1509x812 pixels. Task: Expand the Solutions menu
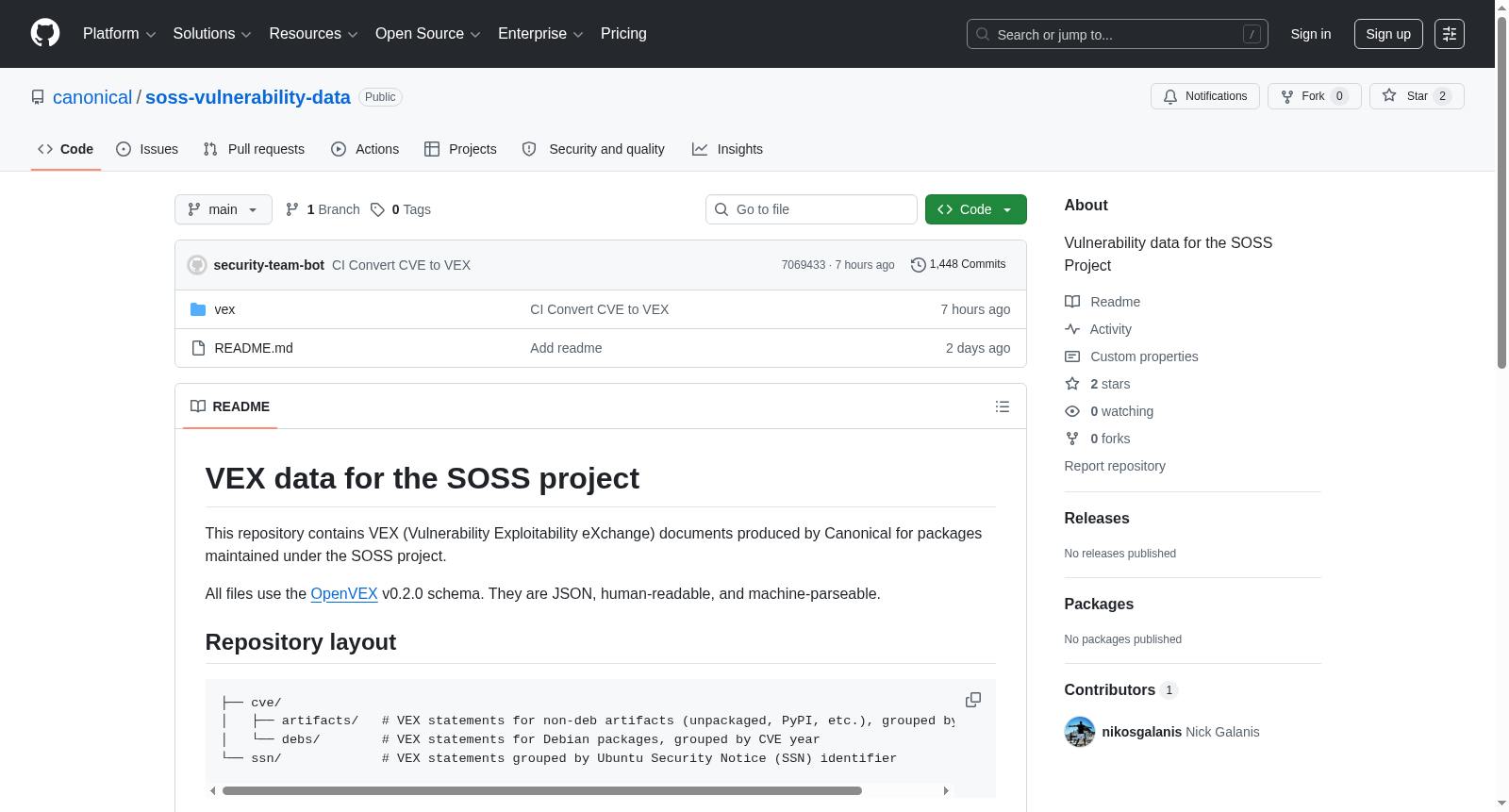pos(212,34)
